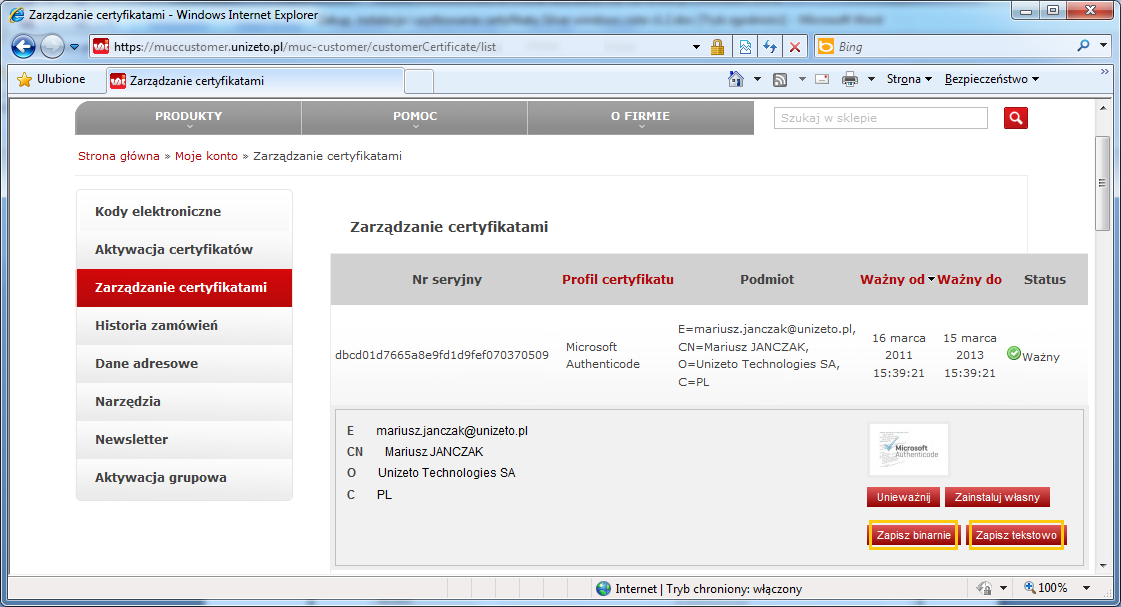
Task: Sort by Profil certyfikatu column header
Action: pyautogui.click(x=618, y=280)
